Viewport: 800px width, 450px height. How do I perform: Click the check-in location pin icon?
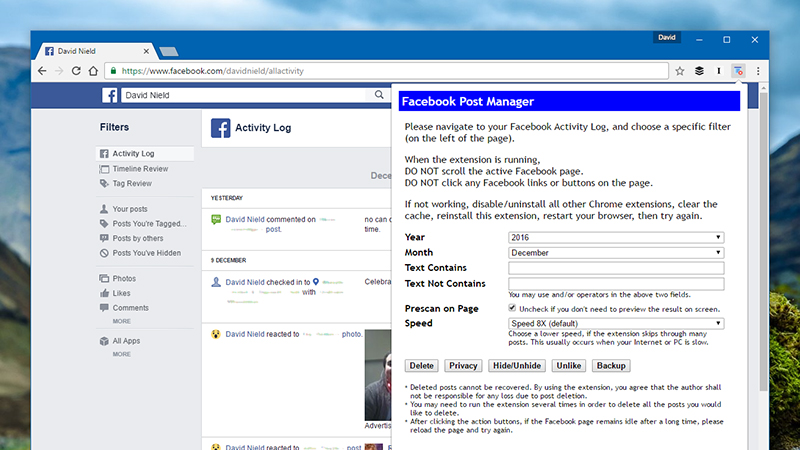(316, 282)
